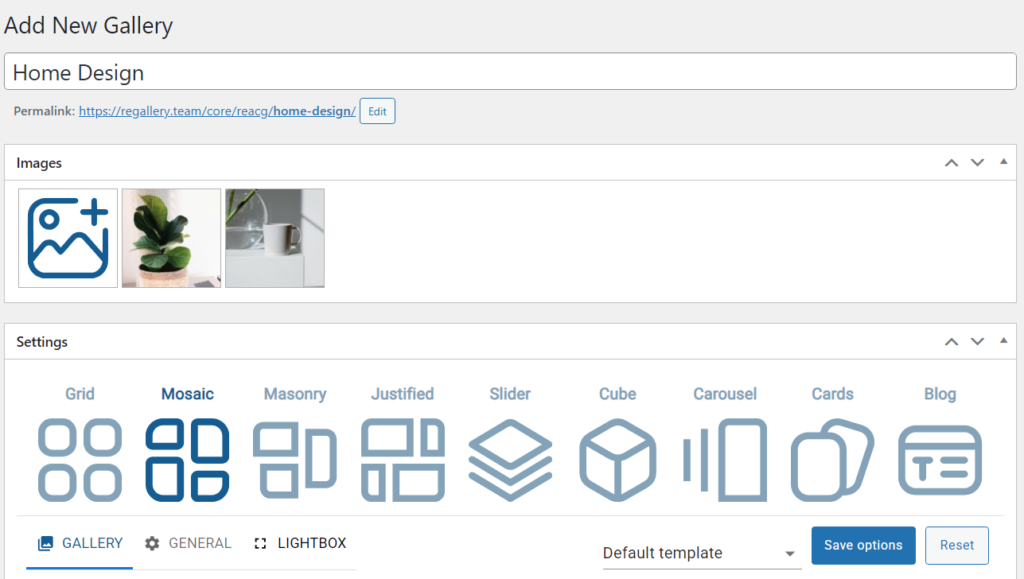The image size is (1024, 579).
Task: Click the Save options button
Action: (863, 545)
